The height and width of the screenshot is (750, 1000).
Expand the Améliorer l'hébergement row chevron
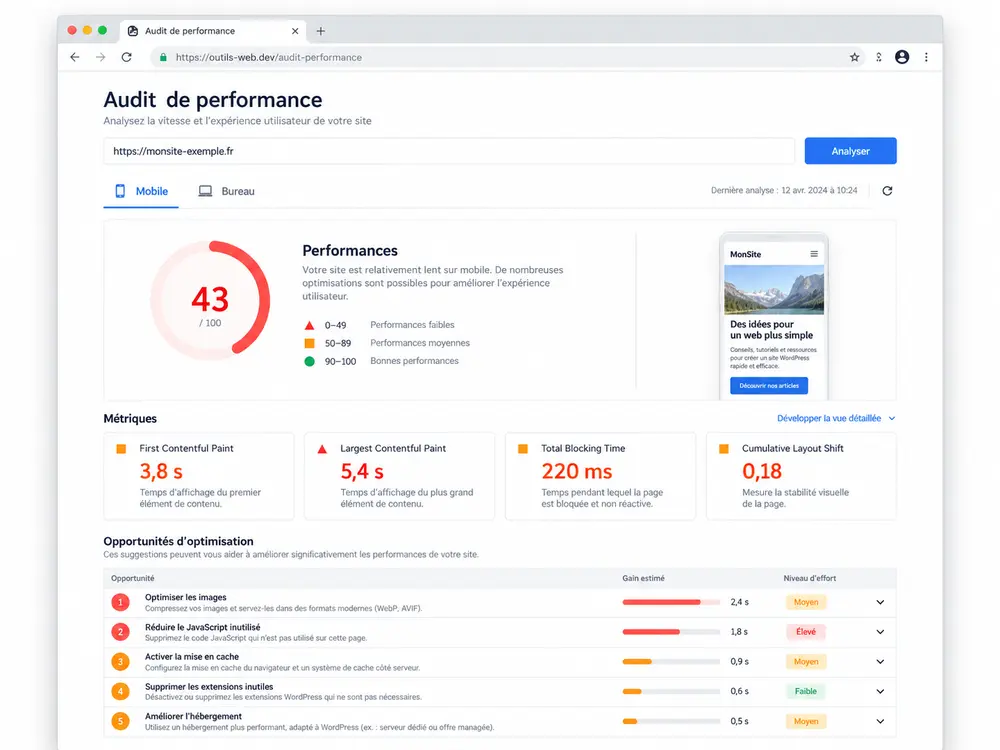pyautogui.click(x=880, y=721)
